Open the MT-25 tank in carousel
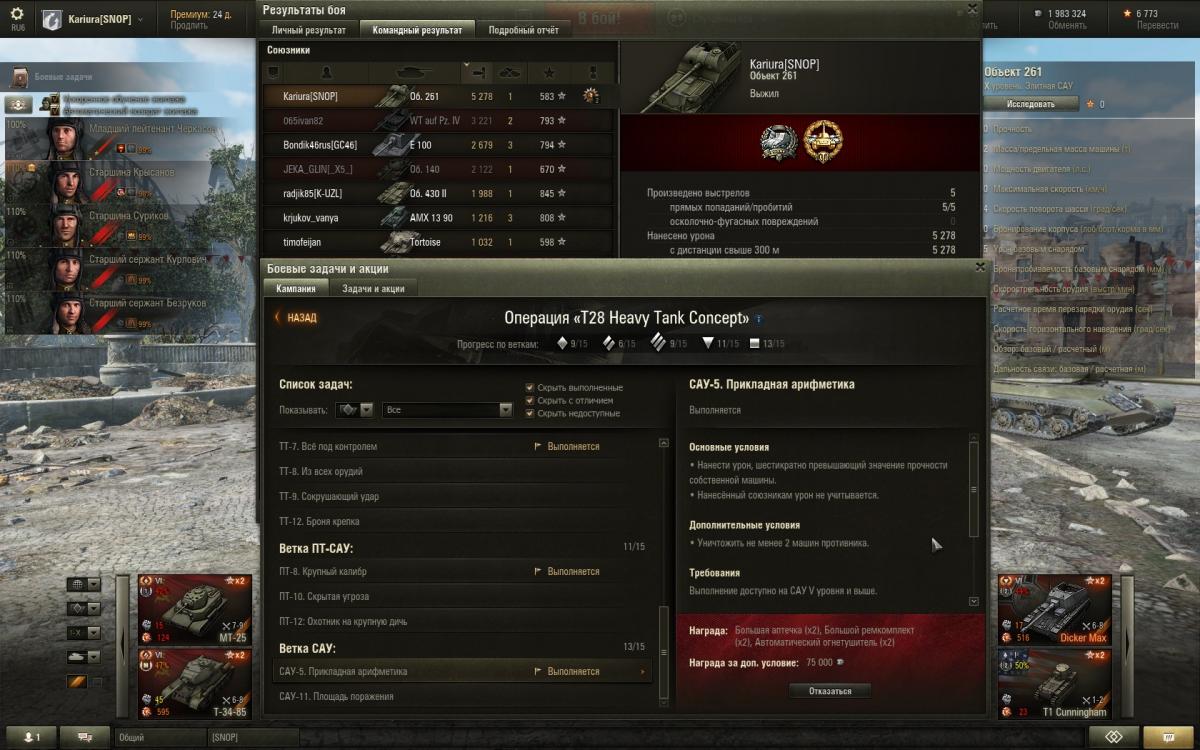Screen dimensions: 1200x750 [196, 609]
